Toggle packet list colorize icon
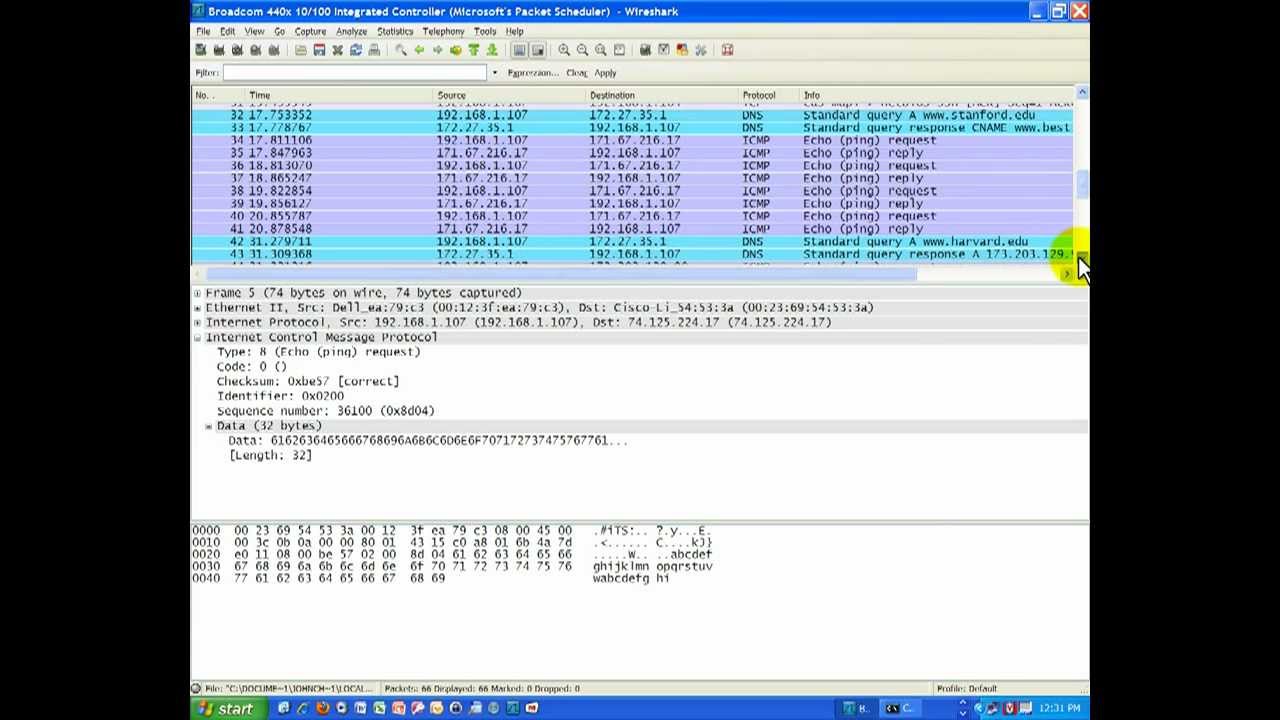 point(519,50)
